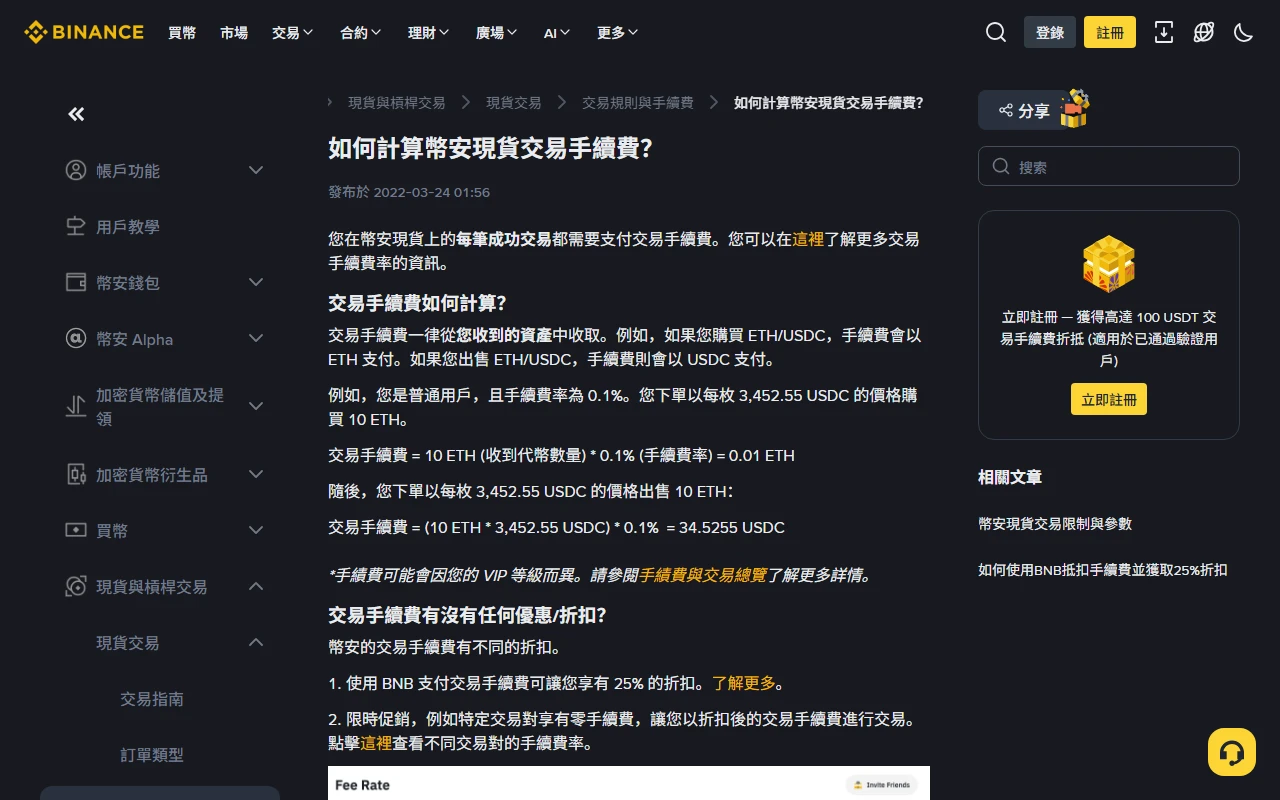This screenshot has height=800, width=1280.
Task: Click the search icon in 搜索 field
Action: (x=1001, y=166)
